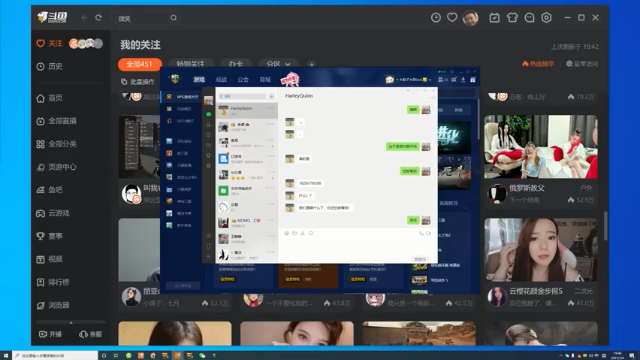Switch to the 特别关注 tab

click(190, 64)
